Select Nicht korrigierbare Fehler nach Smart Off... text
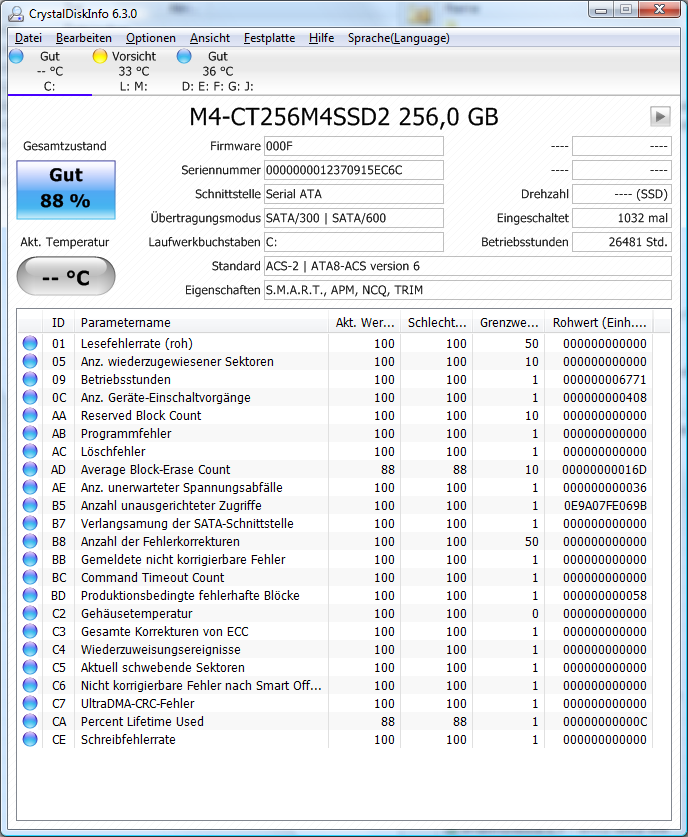 click(201, 685)
